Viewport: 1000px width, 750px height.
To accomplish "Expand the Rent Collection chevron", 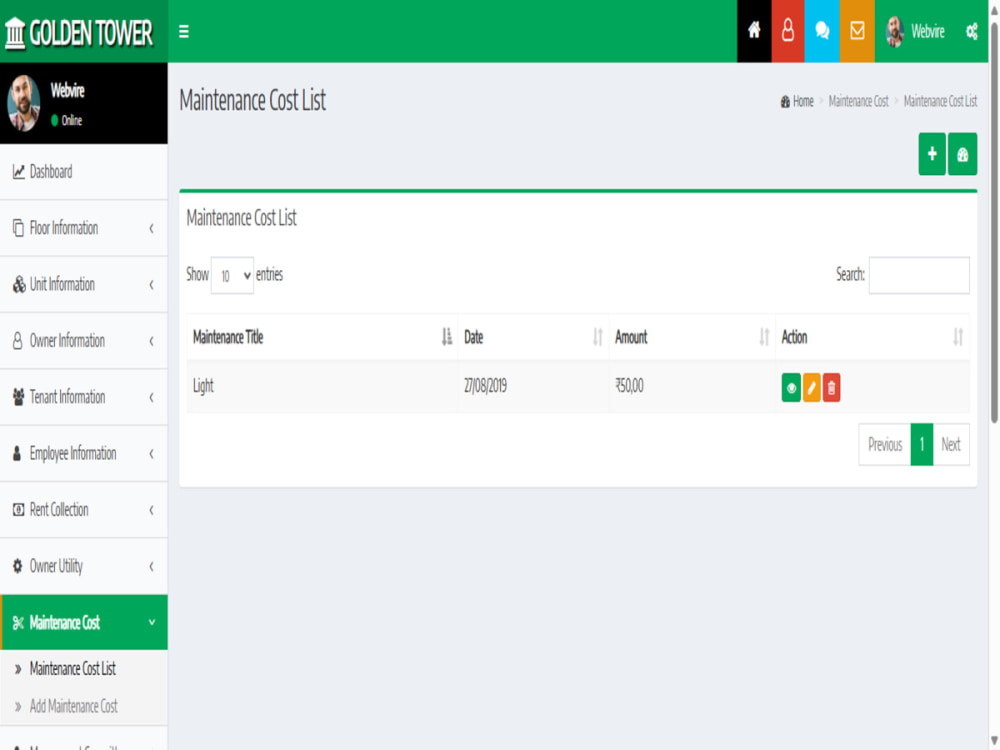I will [151, 510].
